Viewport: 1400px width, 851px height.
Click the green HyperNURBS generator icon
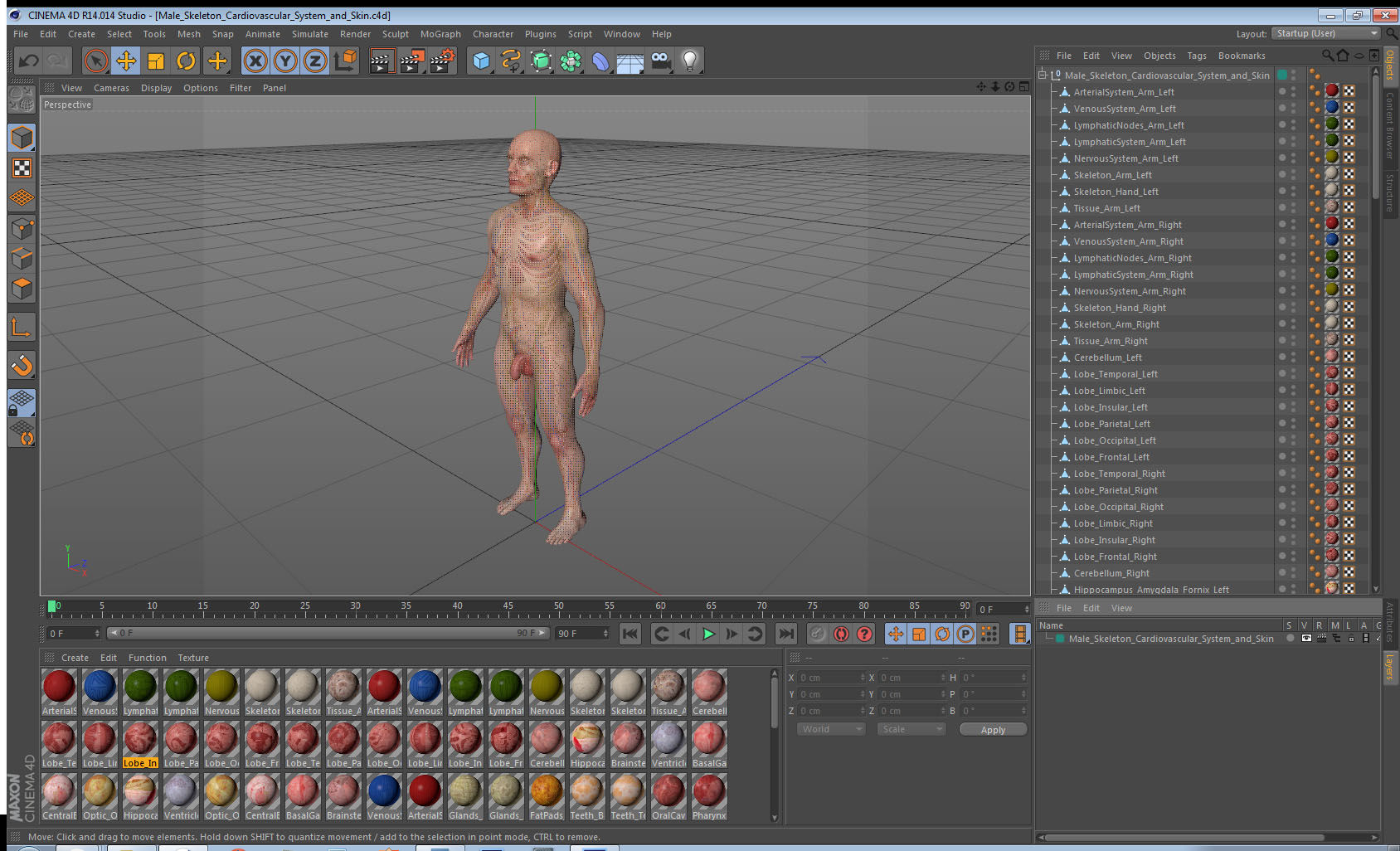point(541,61)
